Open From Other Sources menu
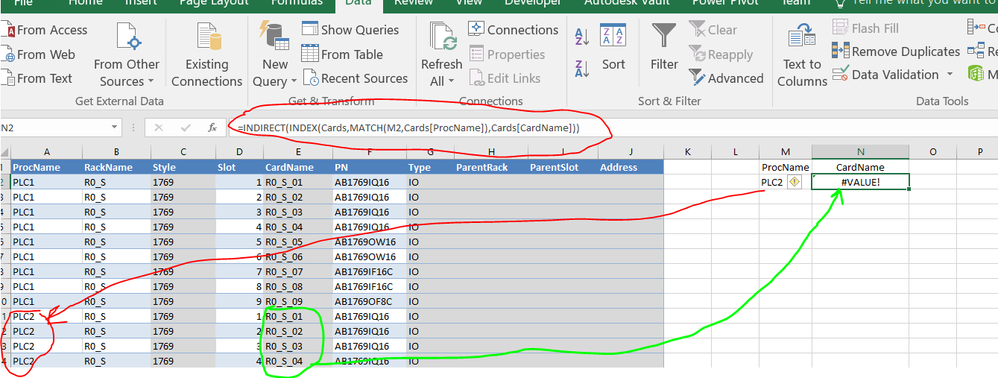This screenshot has width=998, height=378. (x=126, y=54)
